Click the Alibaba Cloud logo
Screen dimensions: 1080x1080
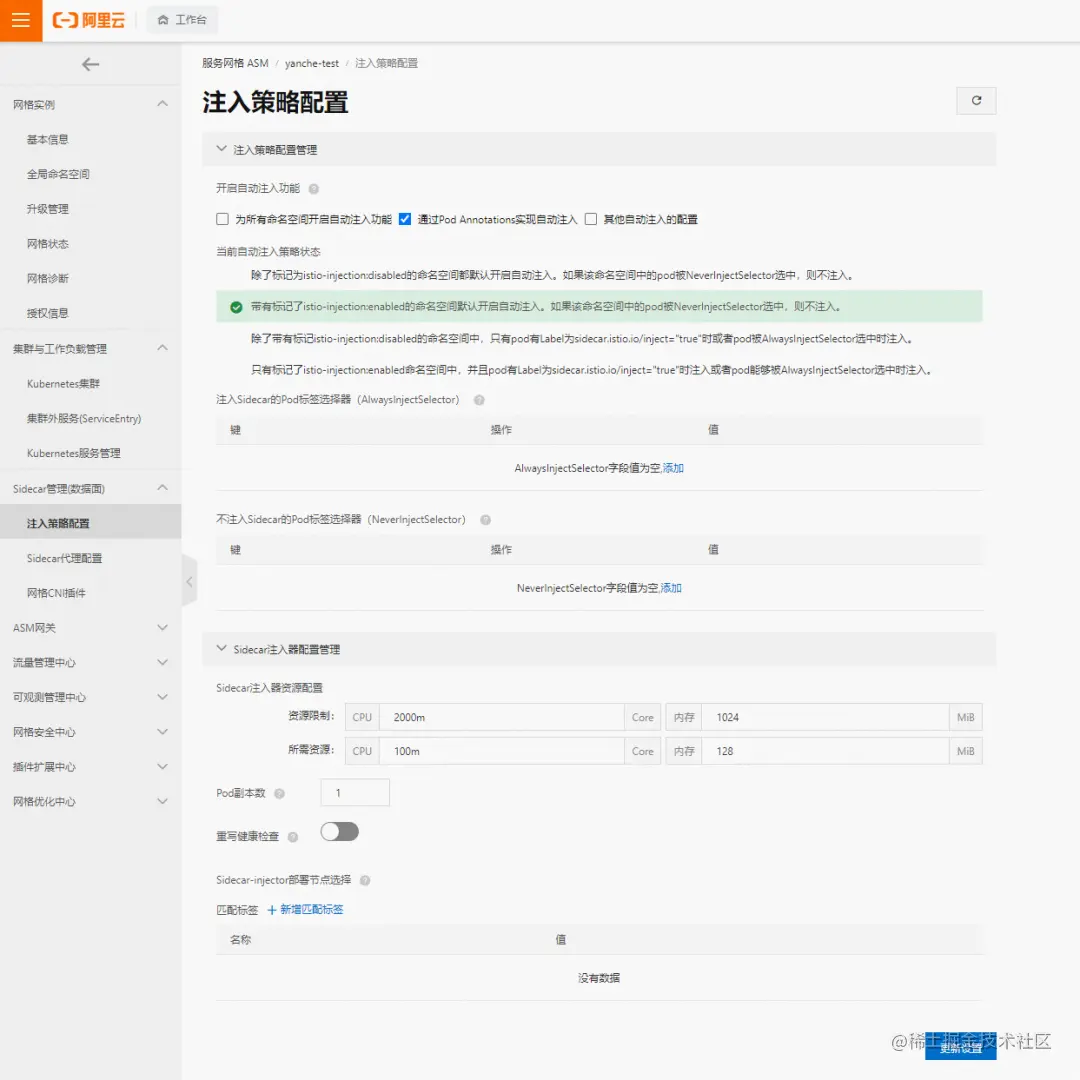pyautogui.click(x=89, y=21)
